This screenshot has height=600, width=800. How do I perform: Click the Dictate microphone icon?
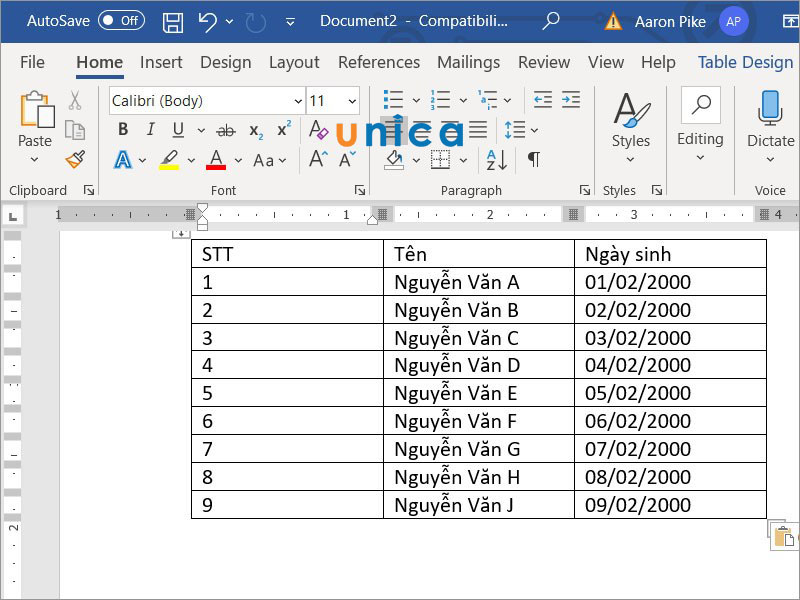click(x=770, y=108)
